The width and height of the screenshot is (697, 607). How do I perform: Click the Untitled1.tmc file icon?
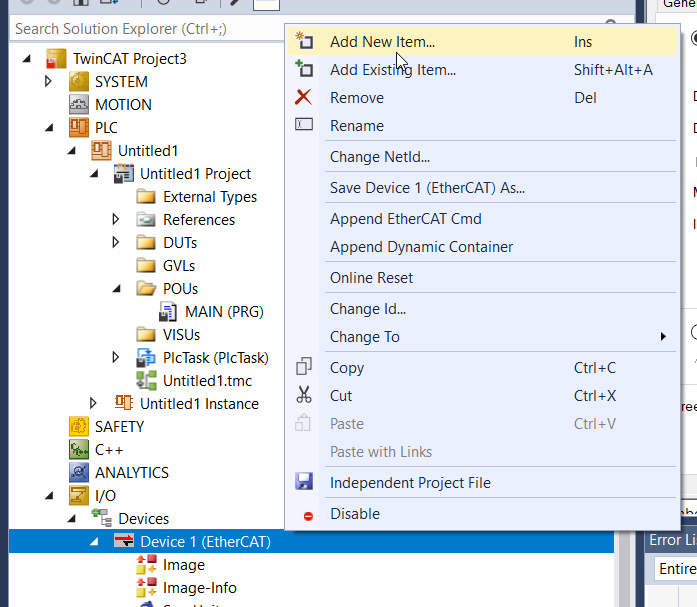click(x=146, y=381)
